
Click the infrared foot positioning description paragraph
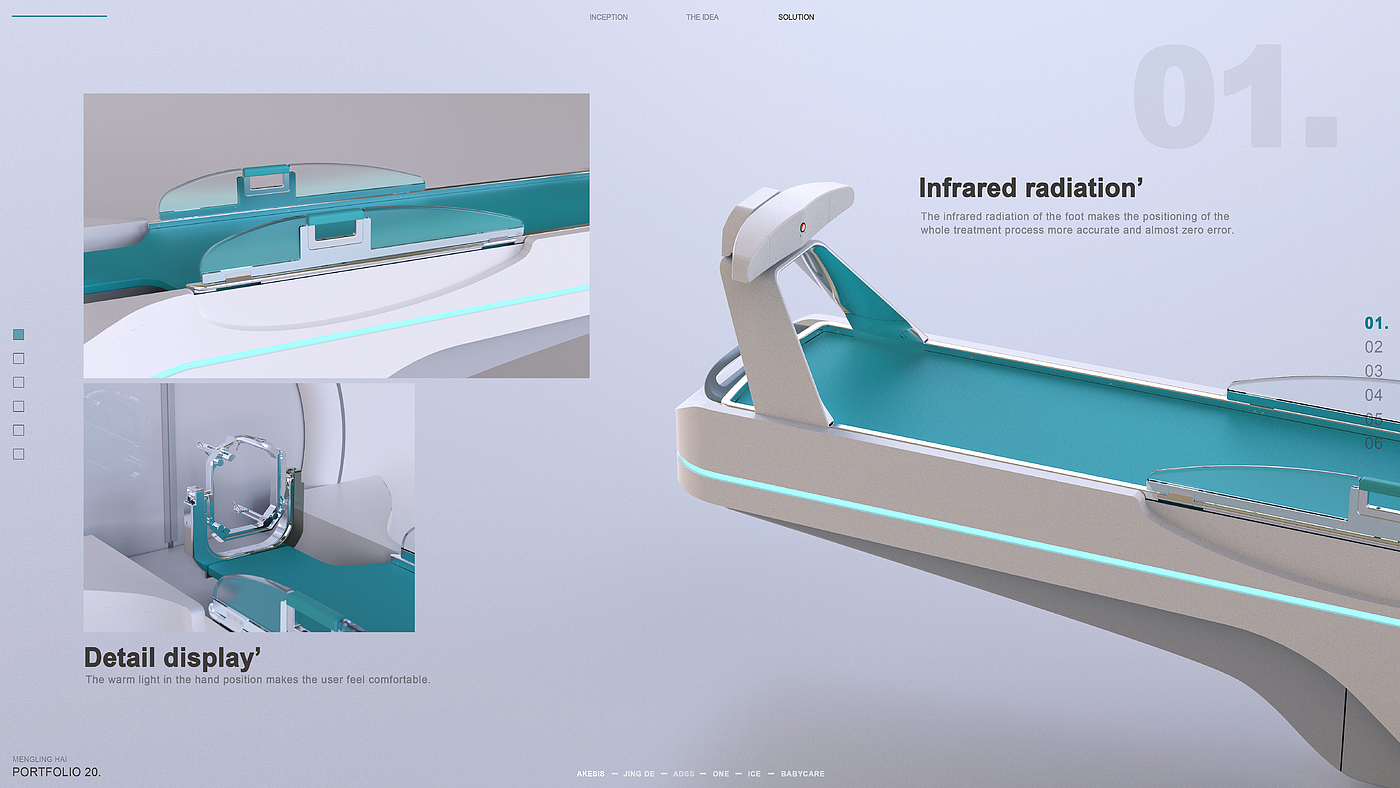(x=1077, y=223)
